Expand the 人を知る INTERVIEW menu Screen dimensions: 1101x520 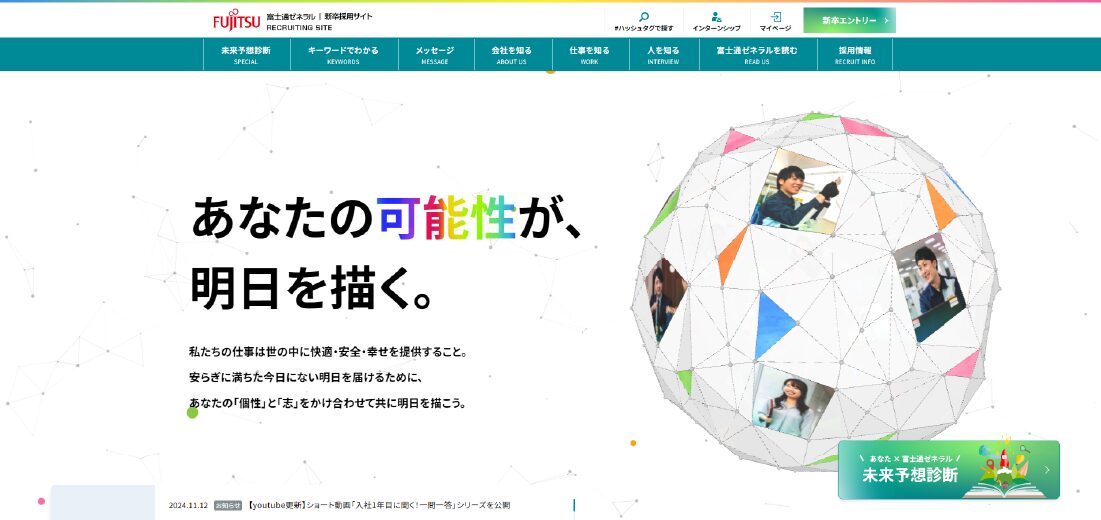(662, 54)
